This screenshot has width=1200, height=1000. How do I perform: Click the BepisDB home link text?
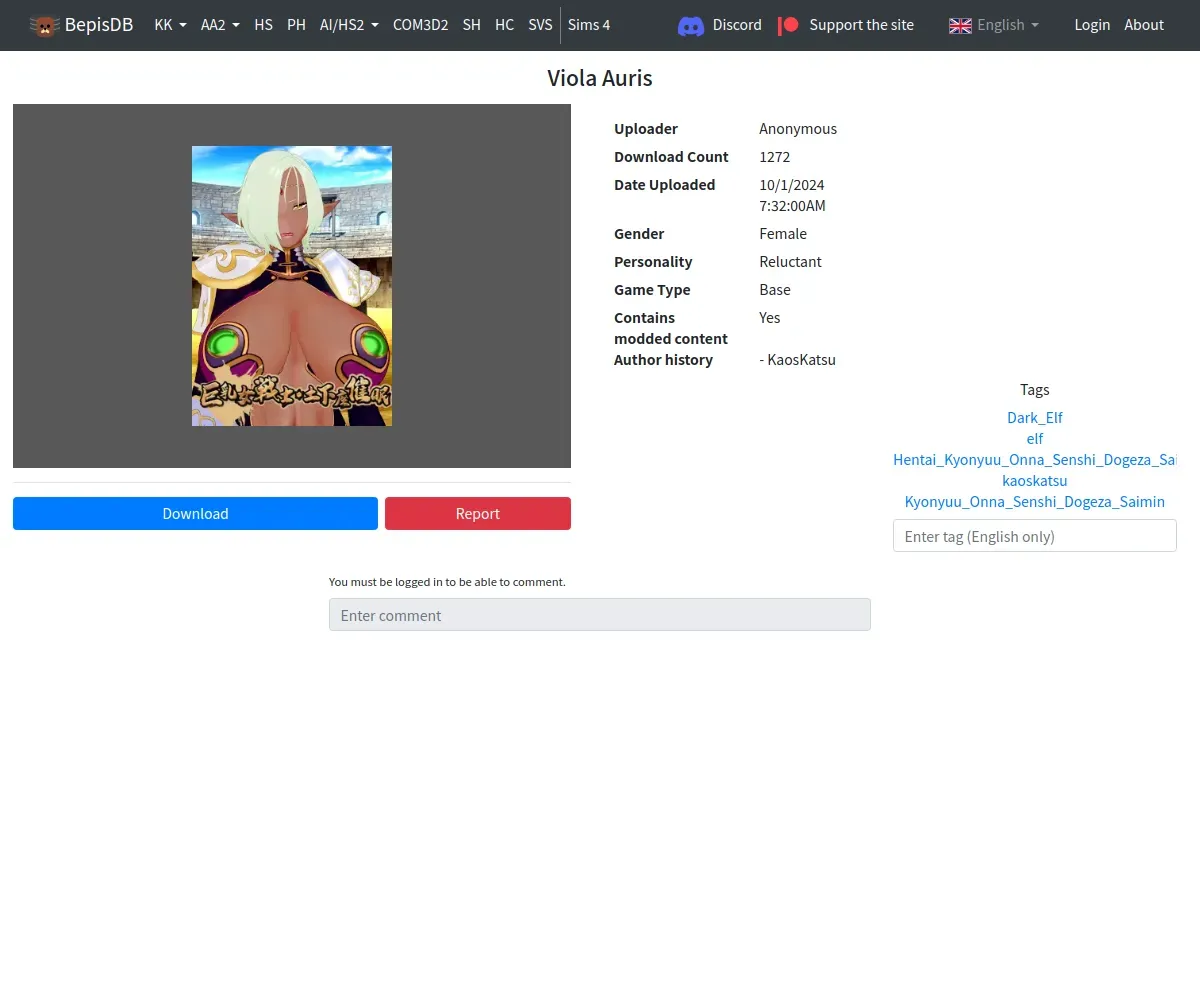point(99,25)
